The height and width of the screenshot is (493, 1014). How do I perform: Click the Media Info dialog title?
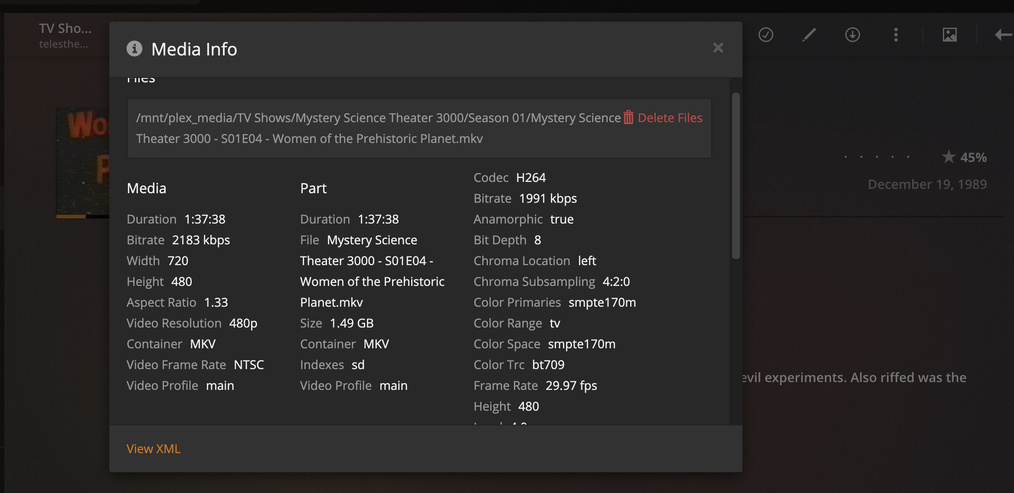pos(194,49)
